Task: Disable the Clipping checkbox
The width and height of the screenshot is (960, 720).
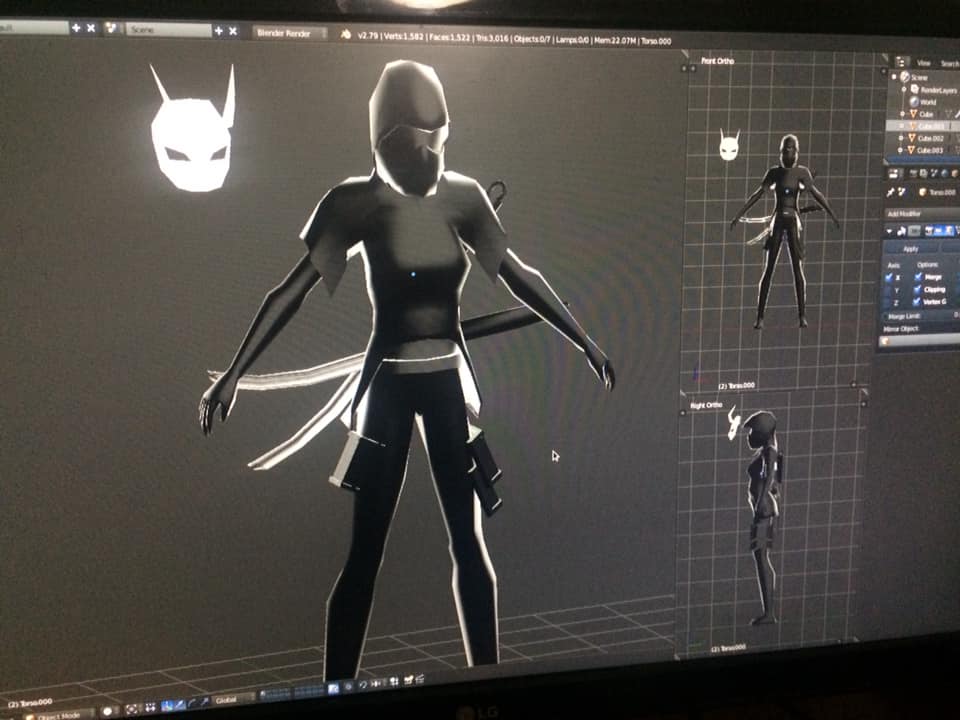Action: [x=919, y=290]
